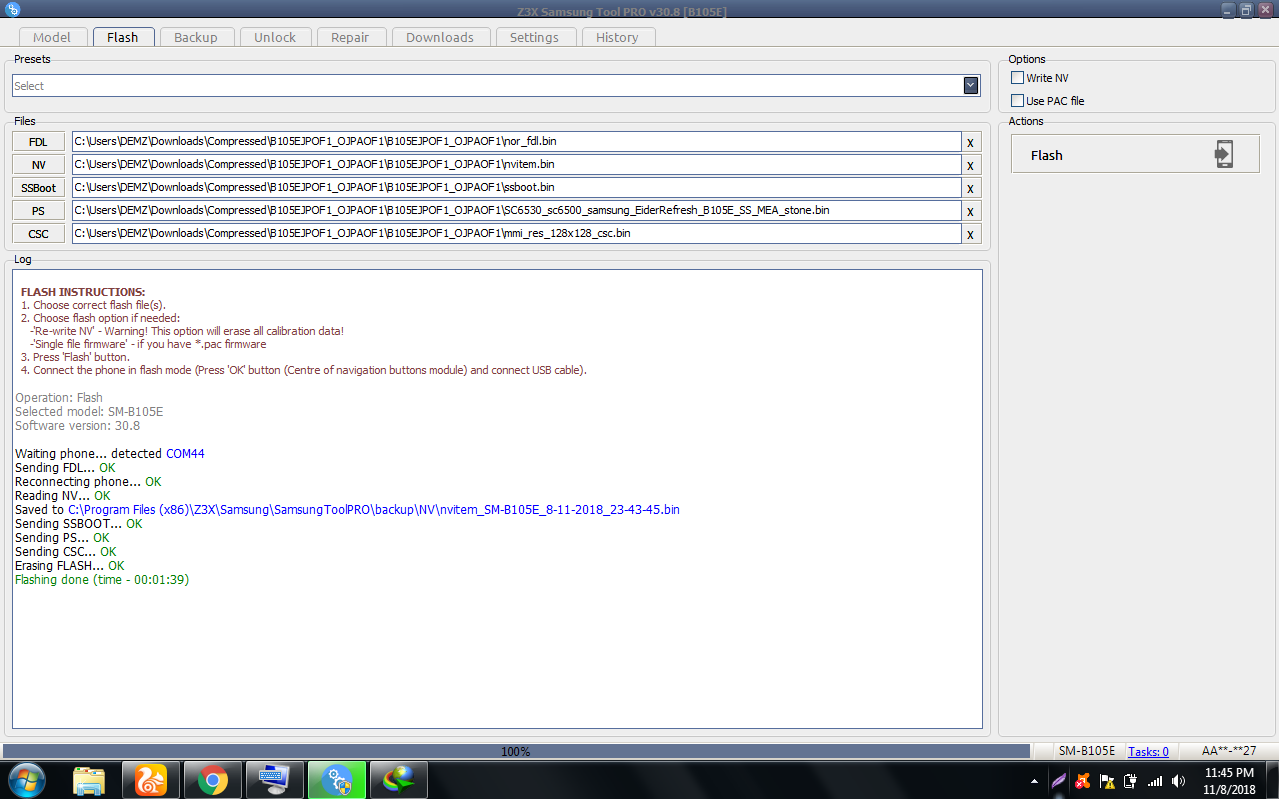This screenshot has height=799, width=1279.
Task: Click the Z3X app icon in title bar
Action: pos(13,10)
